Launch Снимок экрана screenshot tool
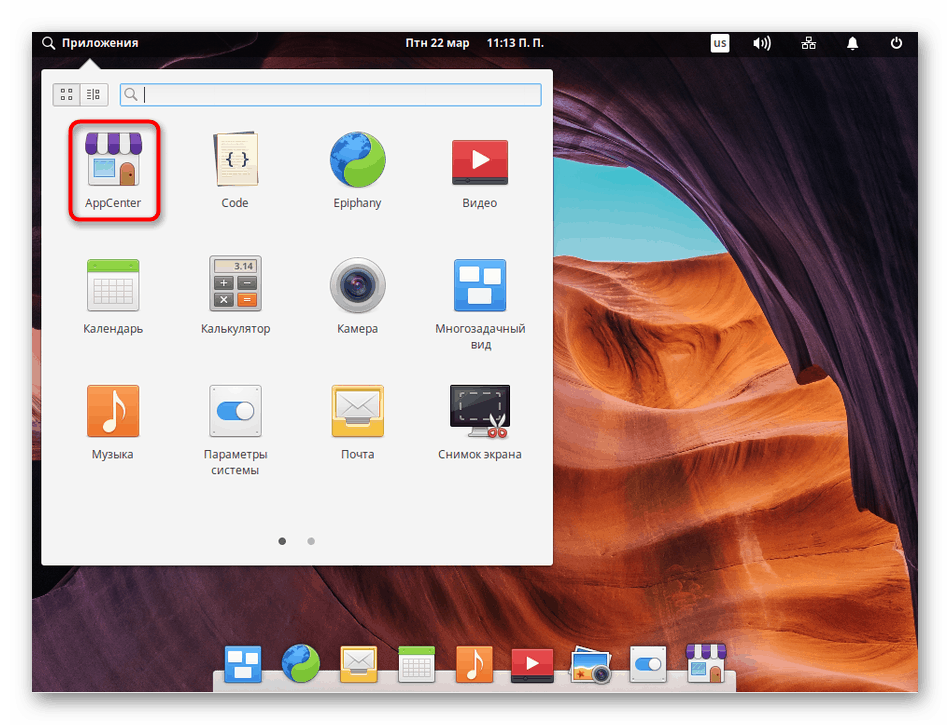The height and width of the screenshot is (725, 950). (x=480, y=422)
